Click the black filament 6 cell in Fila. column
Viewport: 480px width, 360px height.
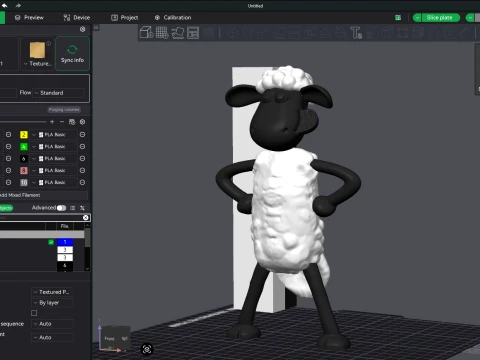click(65, 265)
